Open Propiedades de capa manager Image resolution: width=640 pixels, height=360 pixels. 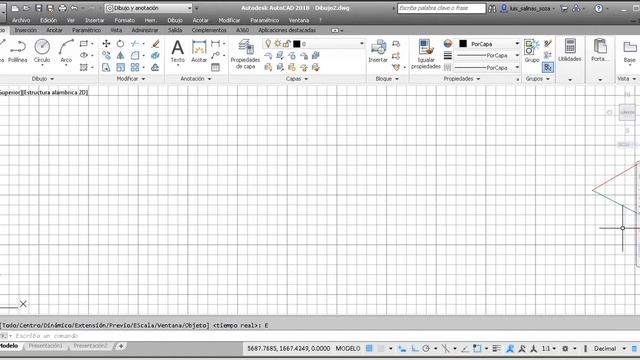[245, 54]
